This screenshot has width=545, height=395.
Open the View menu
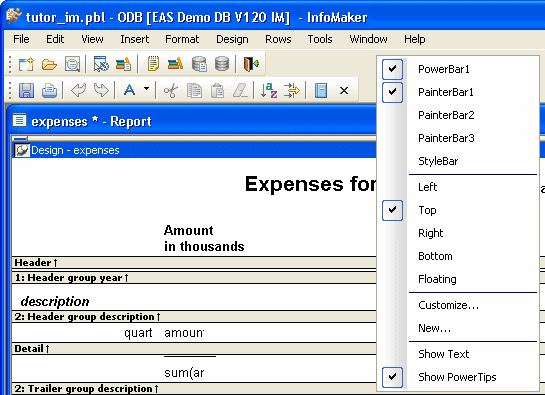(x=92, y=39)
